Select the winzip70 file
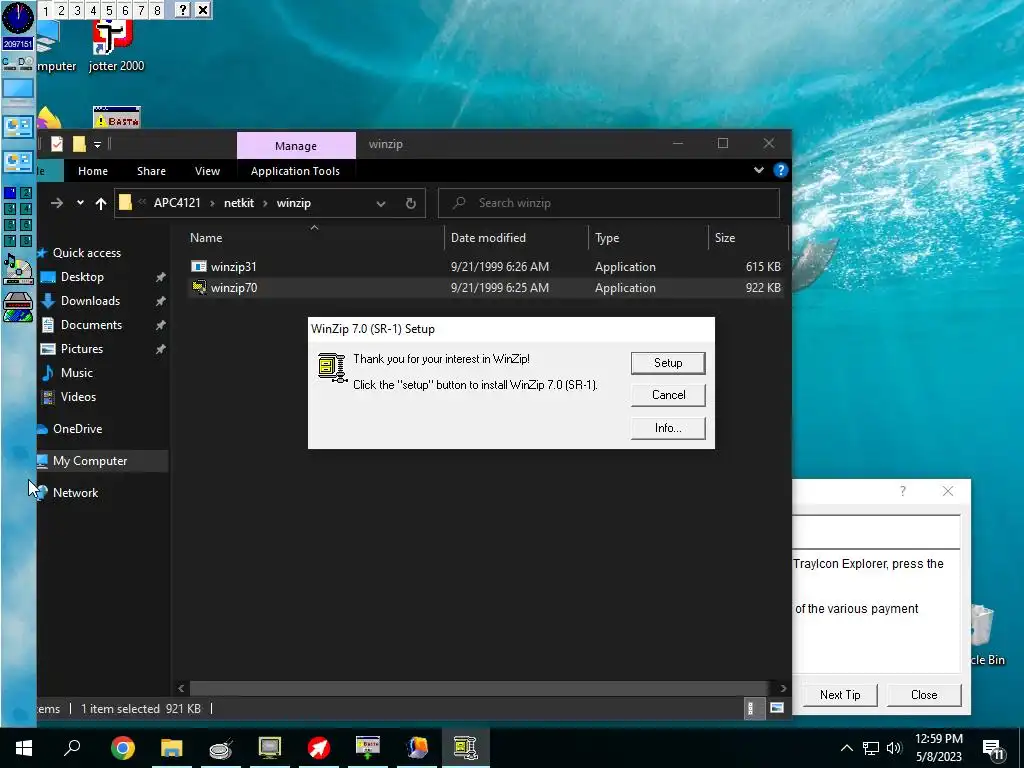 click(233, 287)
